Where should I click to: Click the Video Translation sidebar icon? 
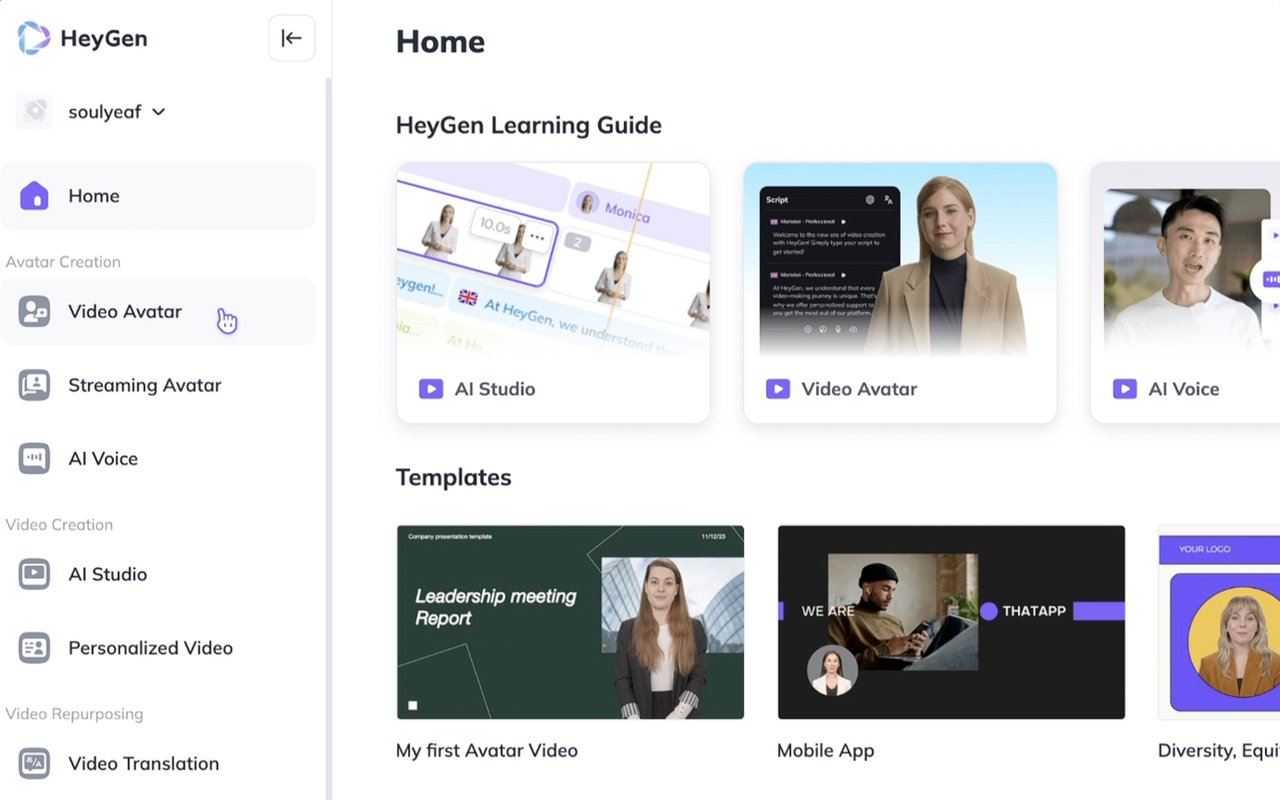[34, 763]
